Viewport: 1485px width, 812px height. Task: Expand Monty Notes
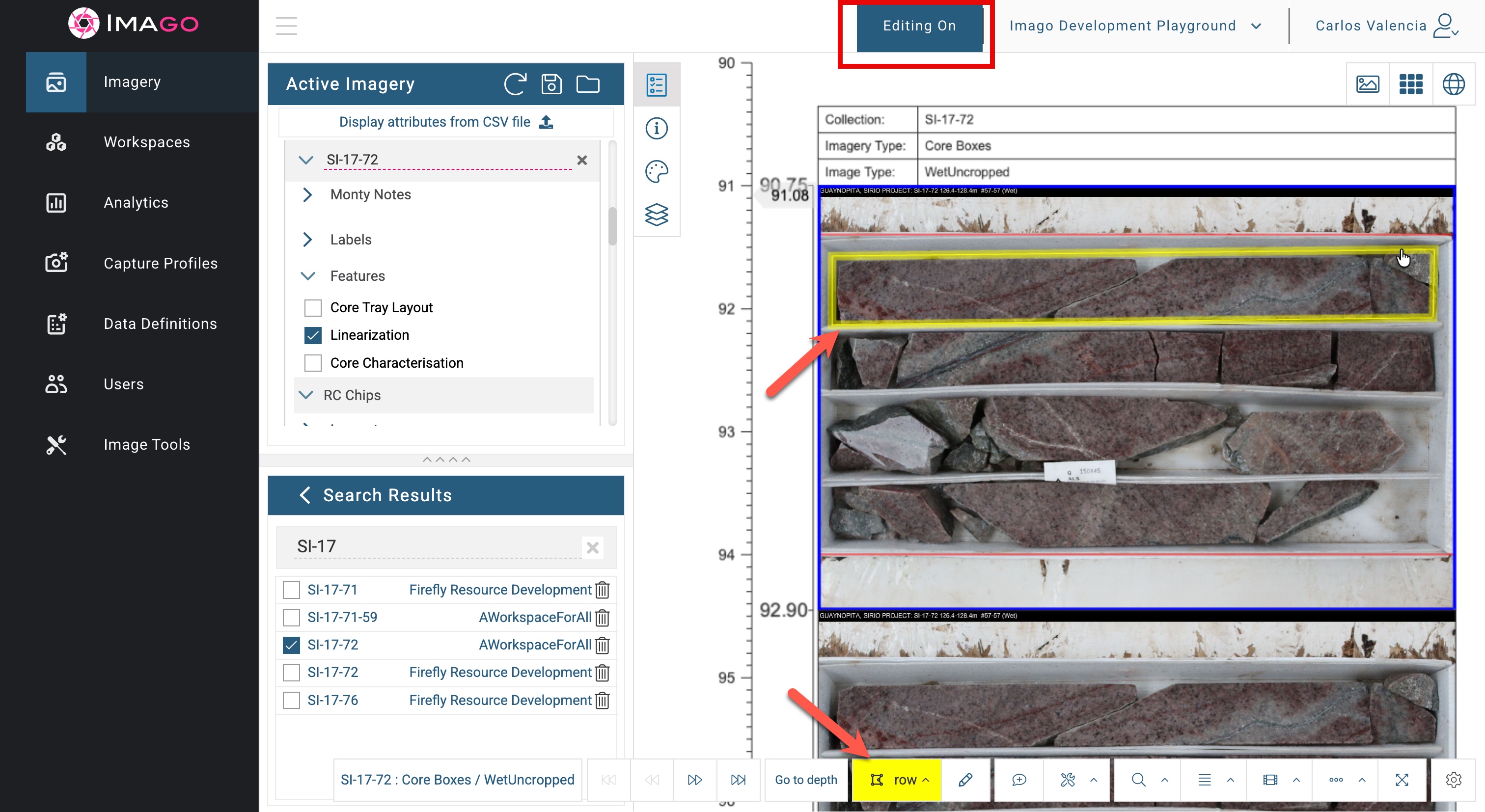coord(308,195)
